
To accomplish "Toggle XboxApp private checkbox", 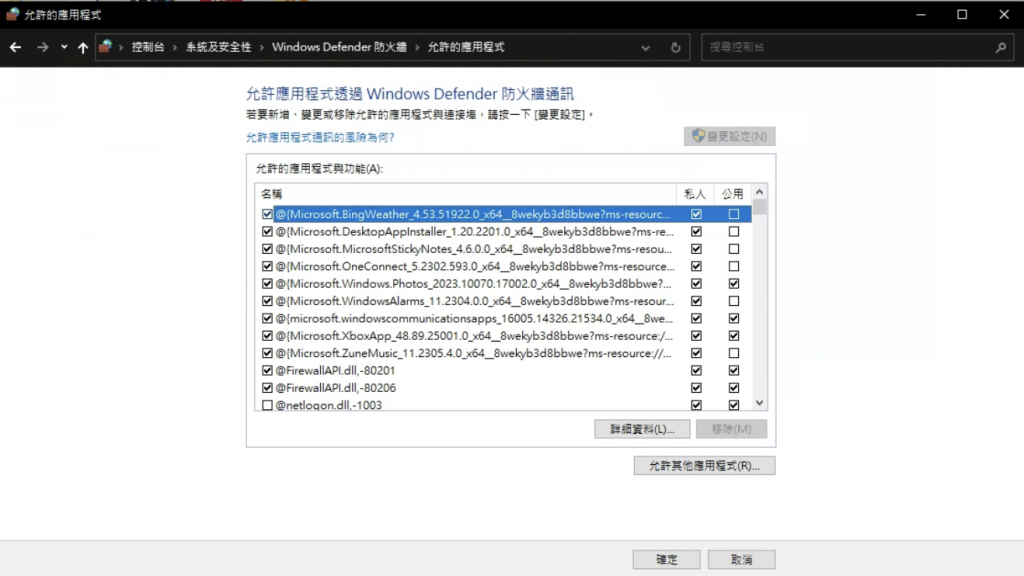I will coord(696,336).
